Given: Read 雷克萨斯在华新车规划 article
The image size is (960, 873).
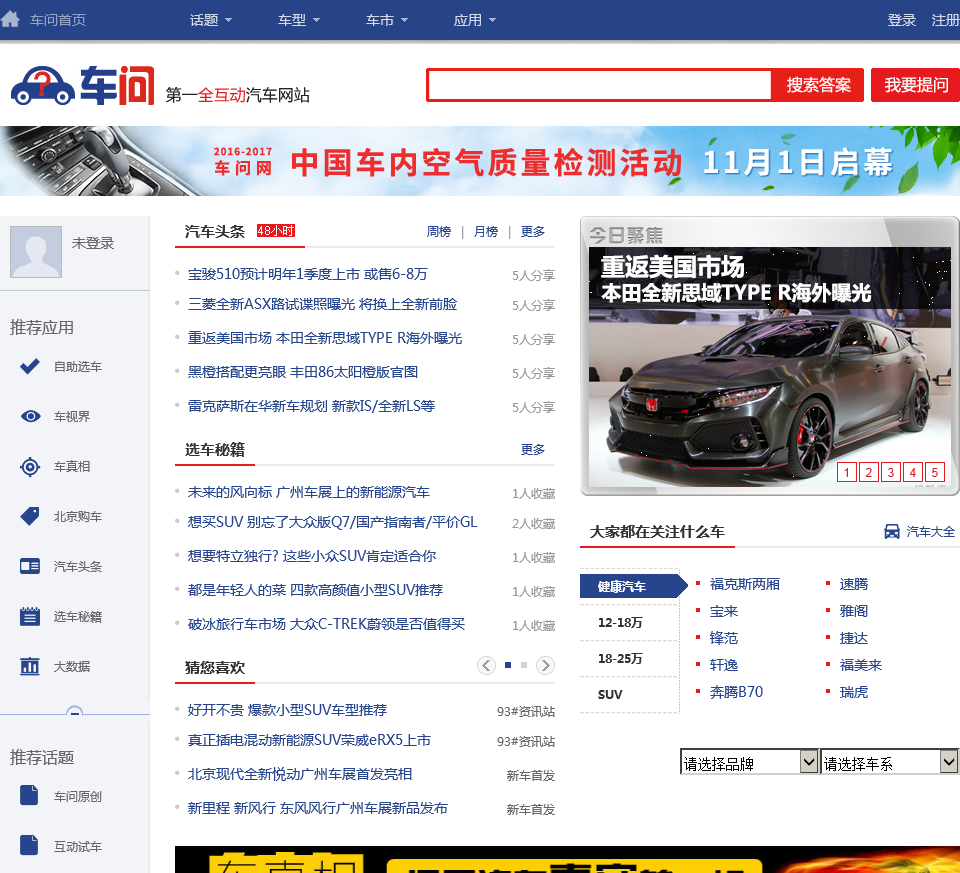Looking at the screenshot, I should tap(311, 405).
